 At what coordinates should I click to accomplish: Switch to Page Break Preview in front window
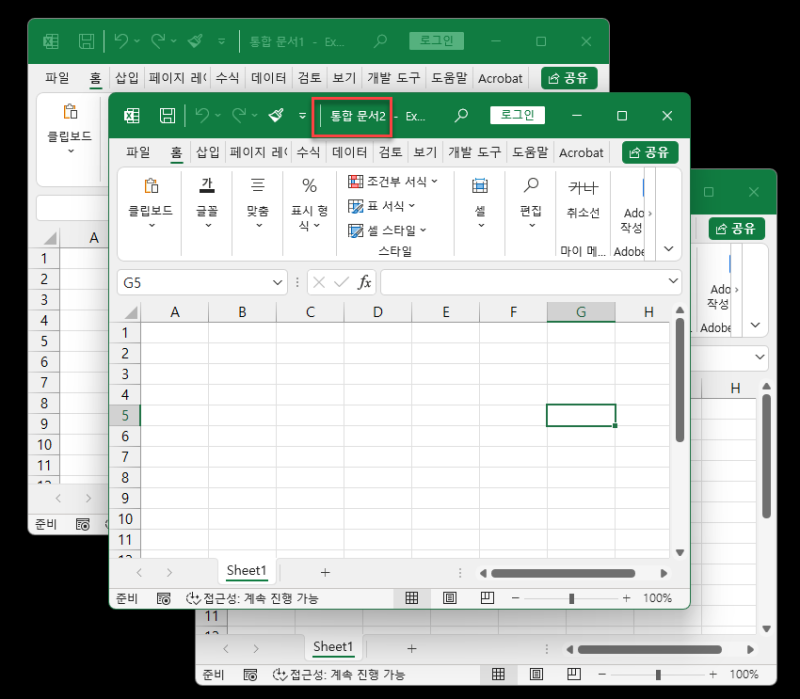(x=487, y=598)
